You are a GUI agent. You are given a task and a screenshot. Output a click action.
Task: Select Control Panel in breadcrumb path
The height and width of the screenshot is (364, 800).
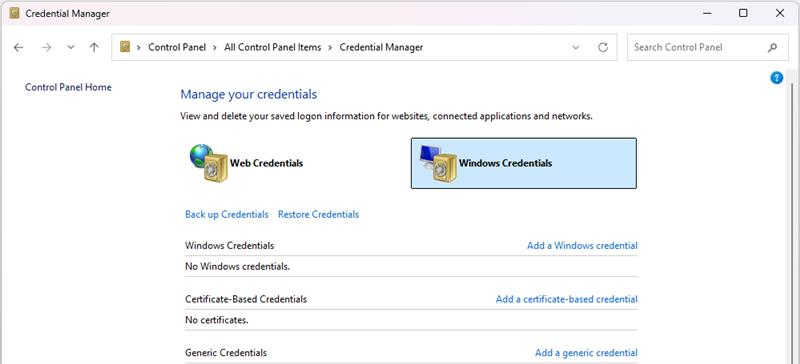pyautogui.click(x=177, y=47)
